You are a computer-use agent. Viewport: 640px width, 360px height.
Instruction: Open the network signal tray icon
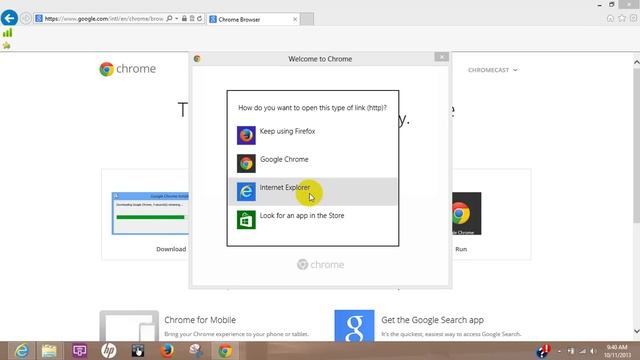tap(582, 351)
